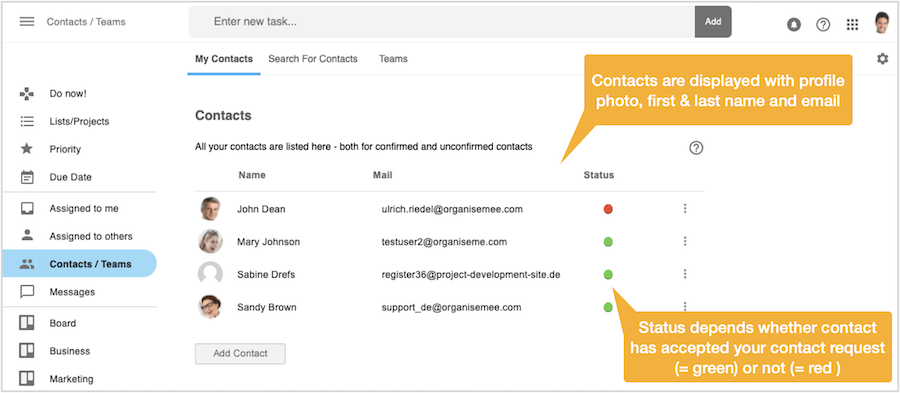Image resolution: width=900 pixels, height=393 pixels.
Task: Select Lists/Projects in the sidebar
Action: coord(79,121)
